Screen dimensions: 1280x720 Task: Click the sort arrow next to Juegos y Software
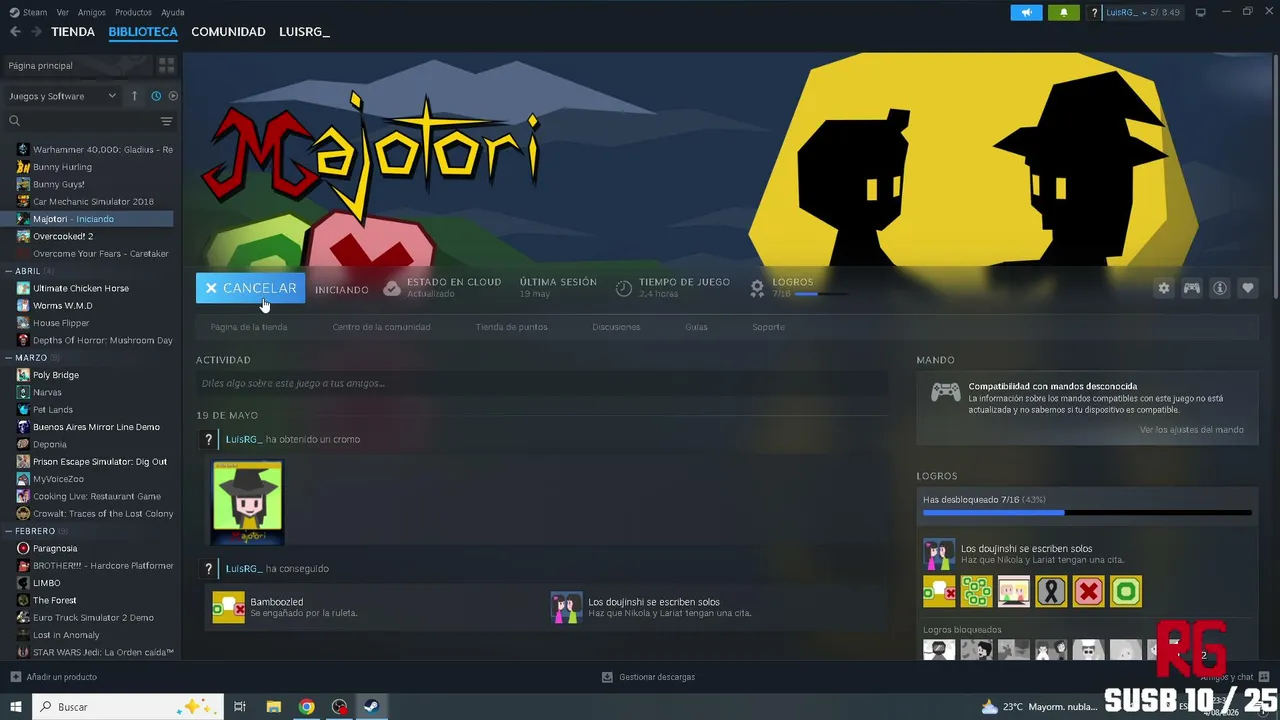click(x=134, y=96)
